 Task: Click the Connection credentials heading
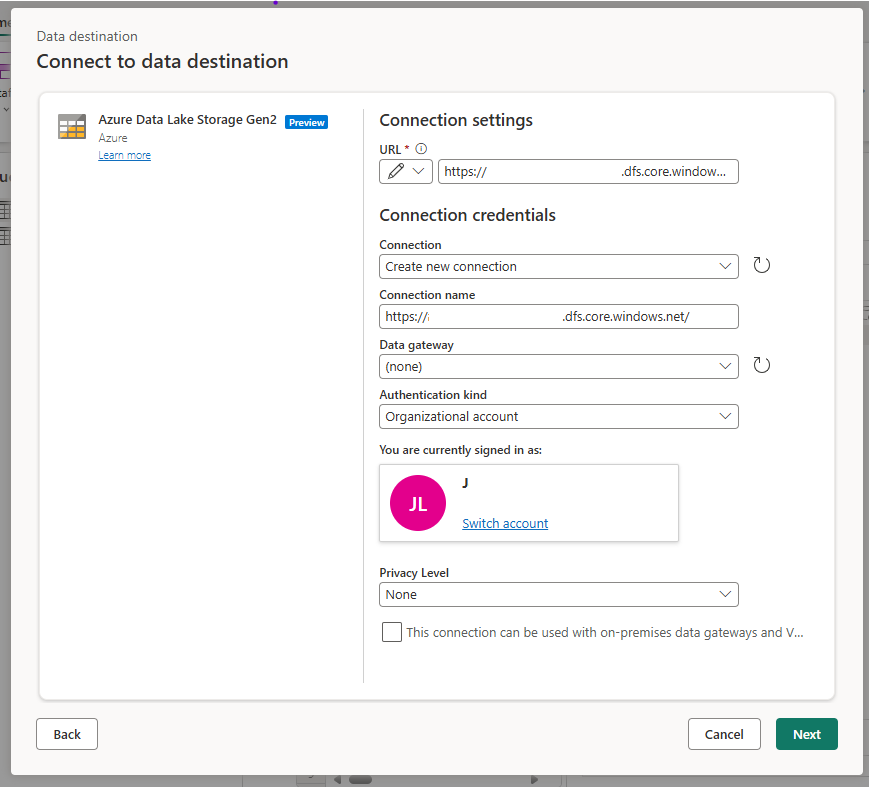pyautogui.click(x=467, y=215)
